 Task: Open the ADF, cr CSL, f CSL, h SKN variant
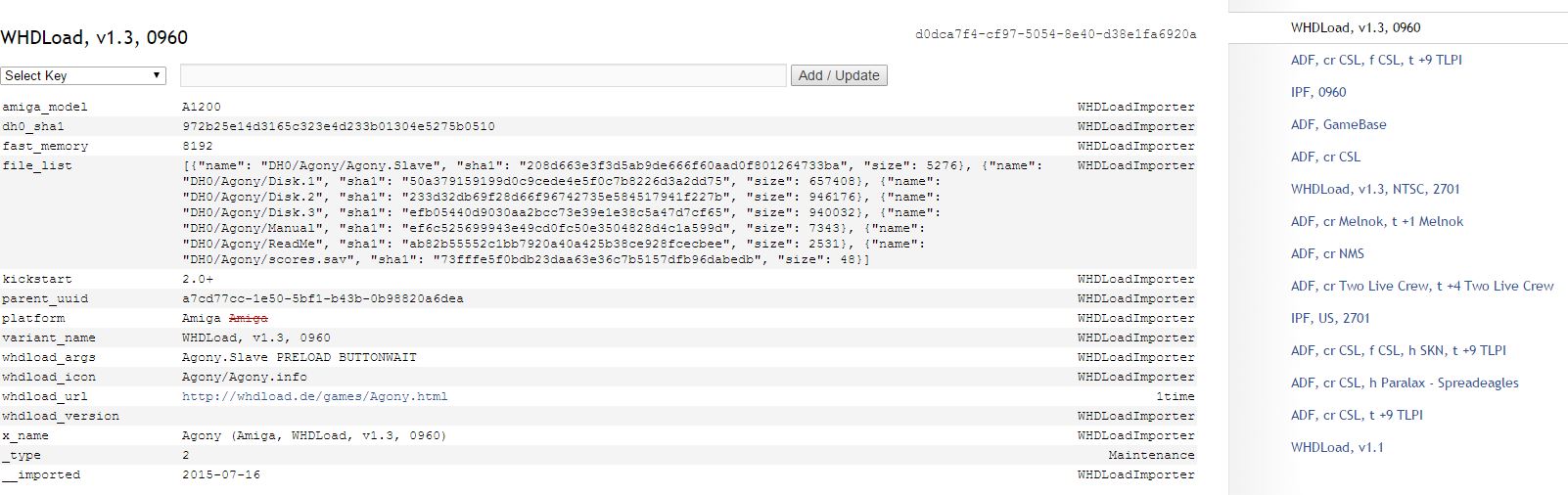click(x=1399, y=350)
